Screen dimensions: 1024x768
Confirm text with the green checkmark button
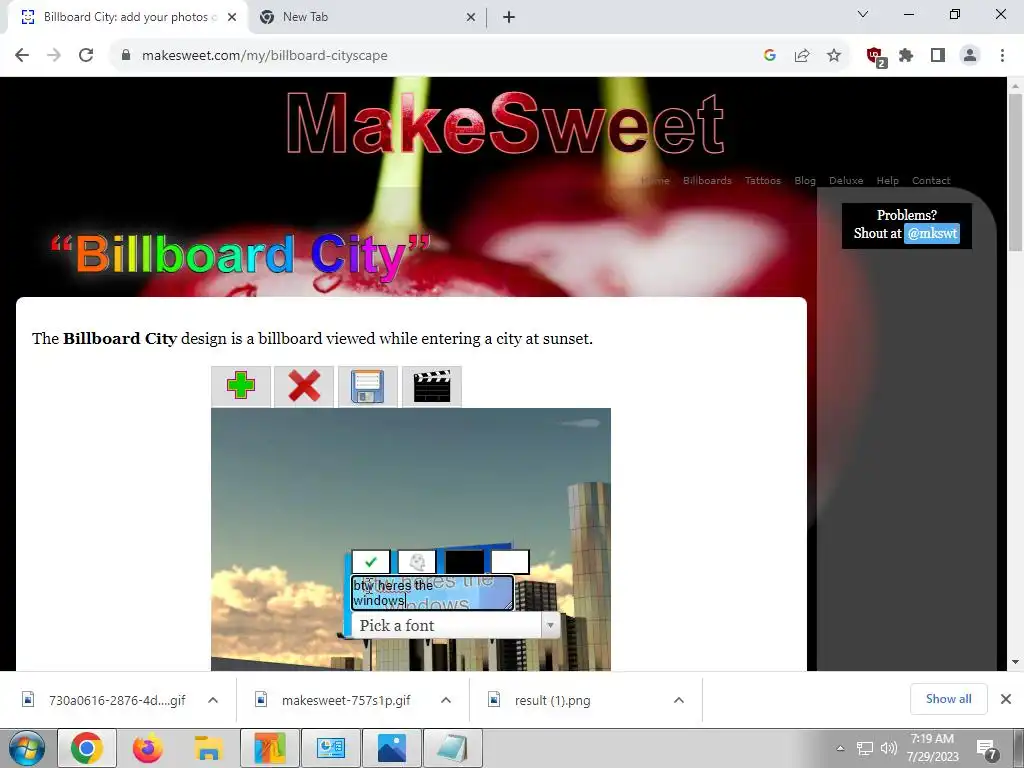[x=371, y=562]
